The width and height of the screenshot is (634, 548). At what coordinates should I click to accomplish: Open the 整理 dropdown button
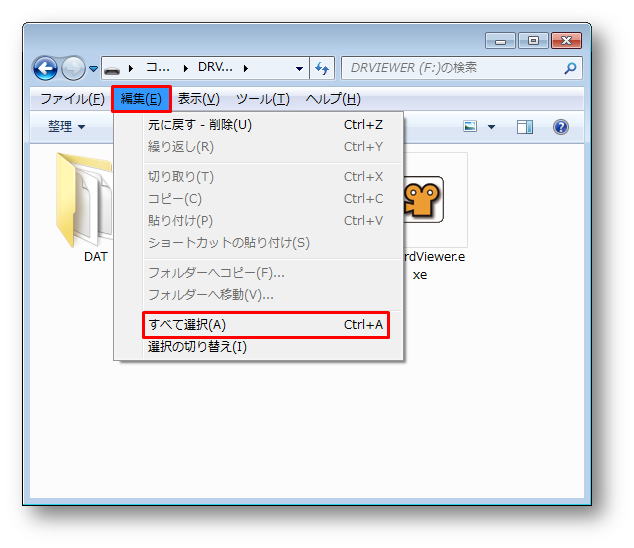(x=67, y=127)
